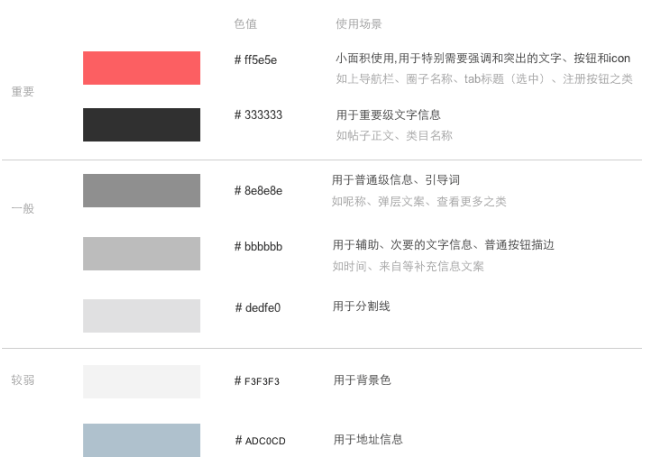The width and height of the screenshot is (648, 470).
Task: Pick the blue-gray ADC0CD color swatch
Action: tap(141, 440)
